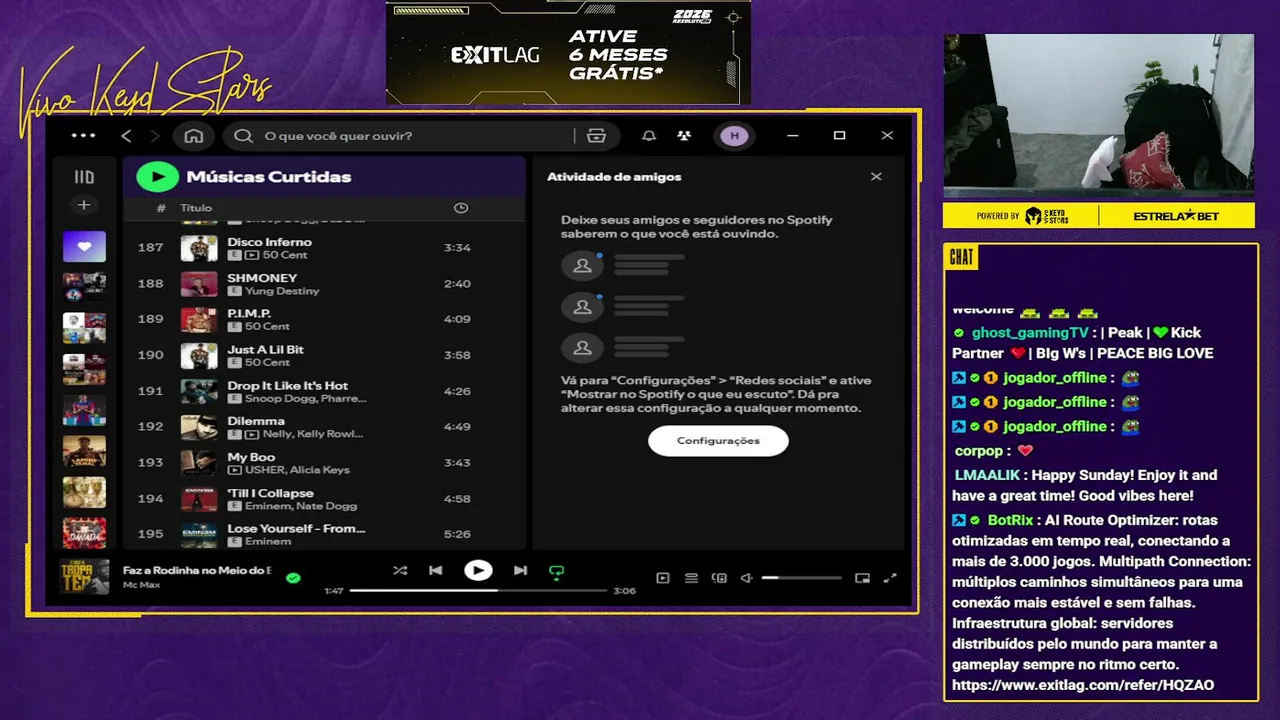Open artist link 'Yung Destiny'

point(282,291)
